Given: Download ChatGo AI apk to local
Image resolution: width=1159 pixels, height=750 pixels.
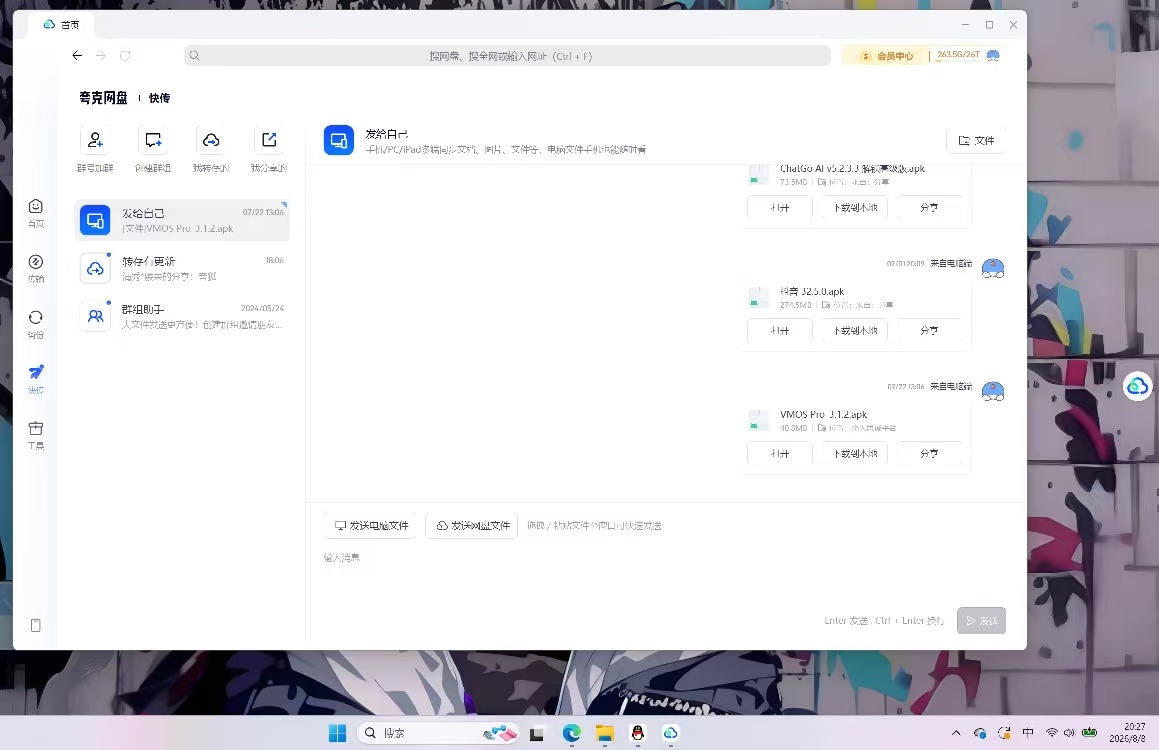Looking at the screenshot, I should [x=855, y=208].
